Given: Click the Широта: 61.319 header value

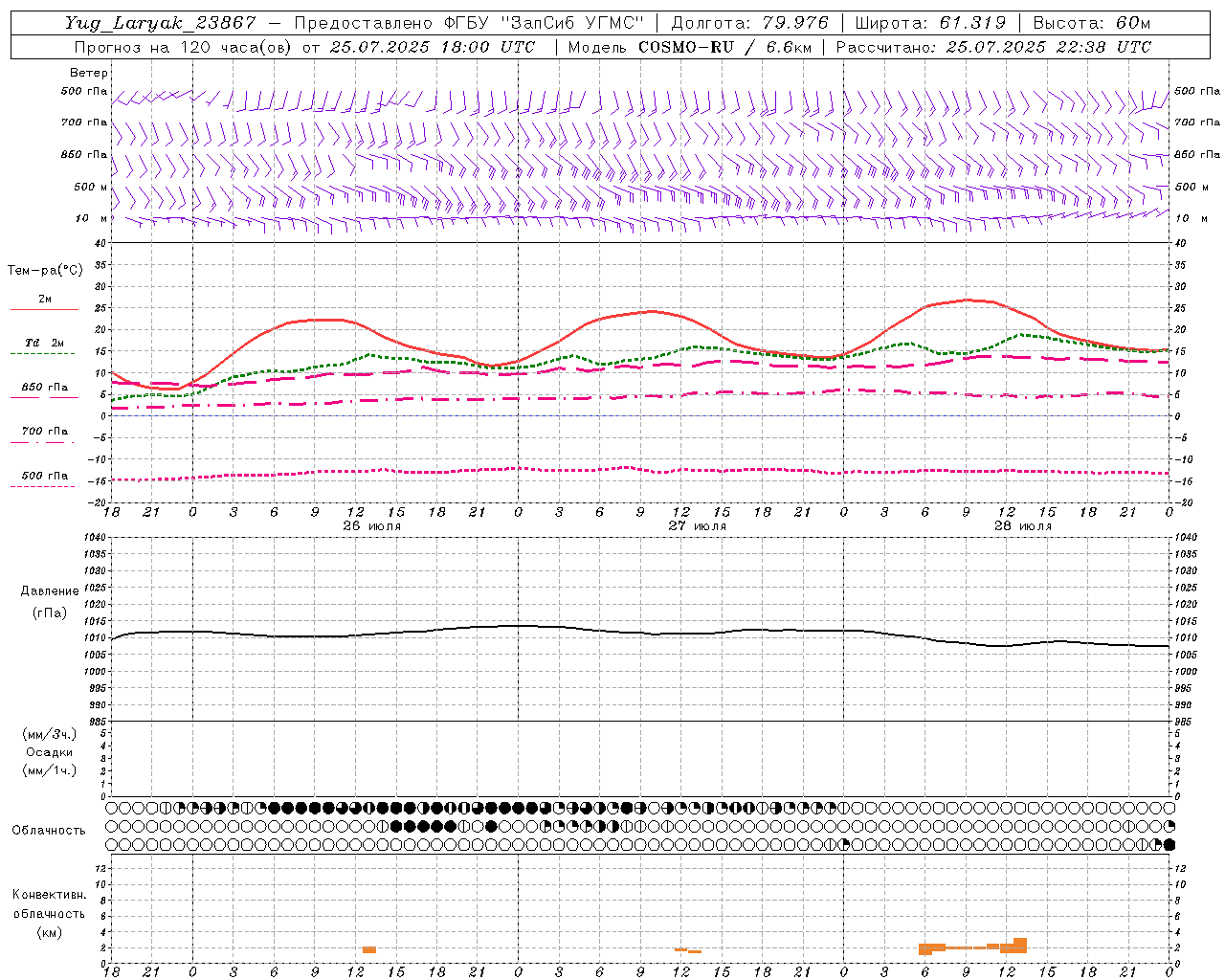Looking at the screenshot, I should (930, 23).
